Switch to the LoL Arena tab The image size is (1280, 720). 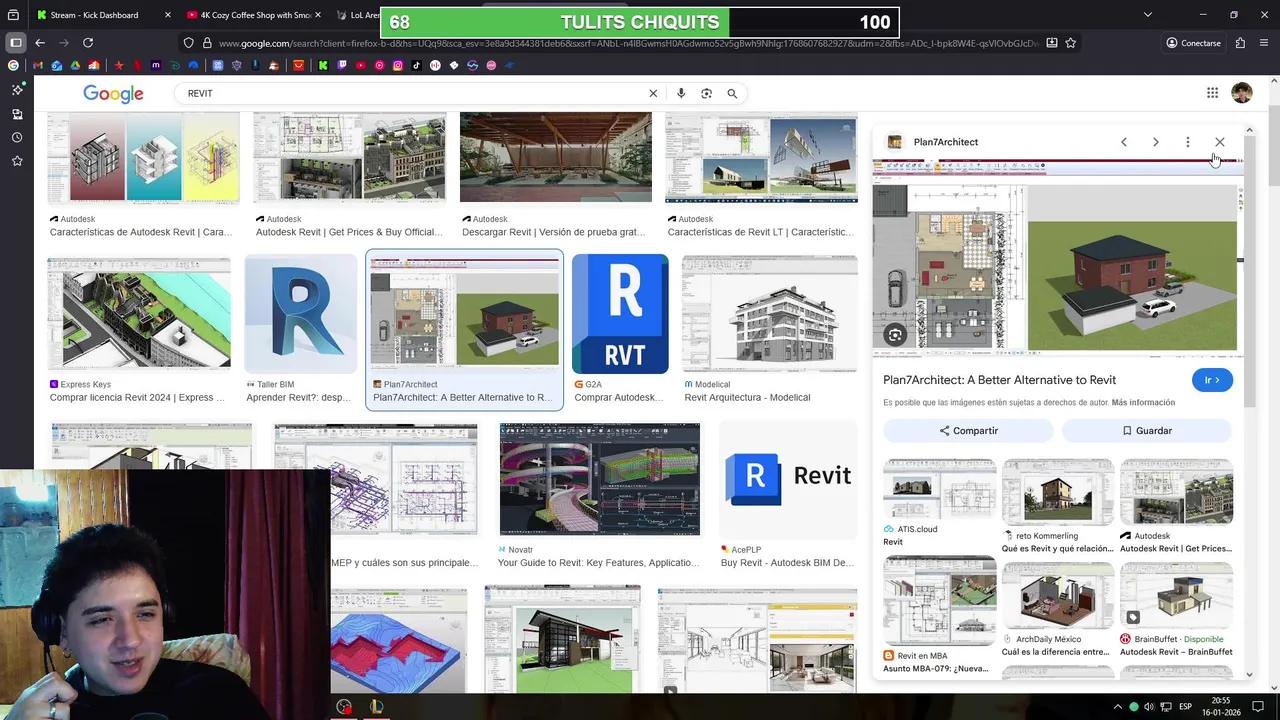[360, 15]
